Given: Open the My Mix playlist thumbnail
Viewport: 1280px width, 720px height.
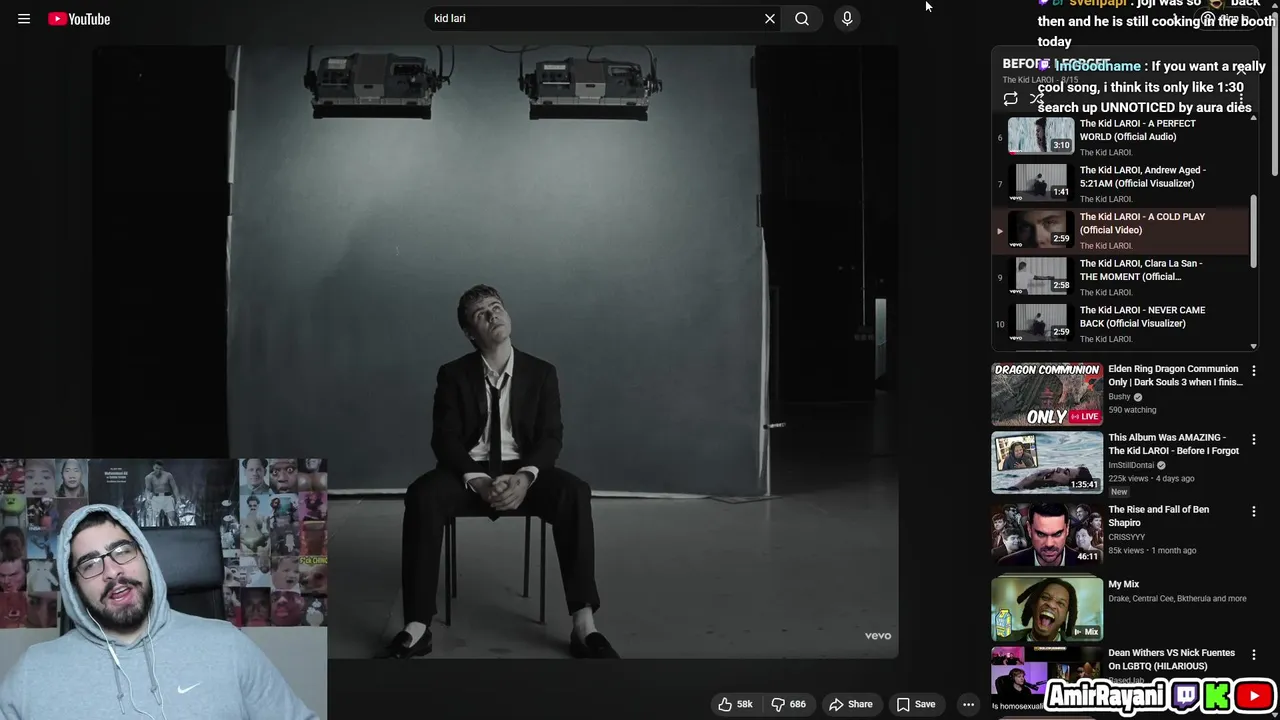Looking at the screenshot, I should (x=1047, y=609).
